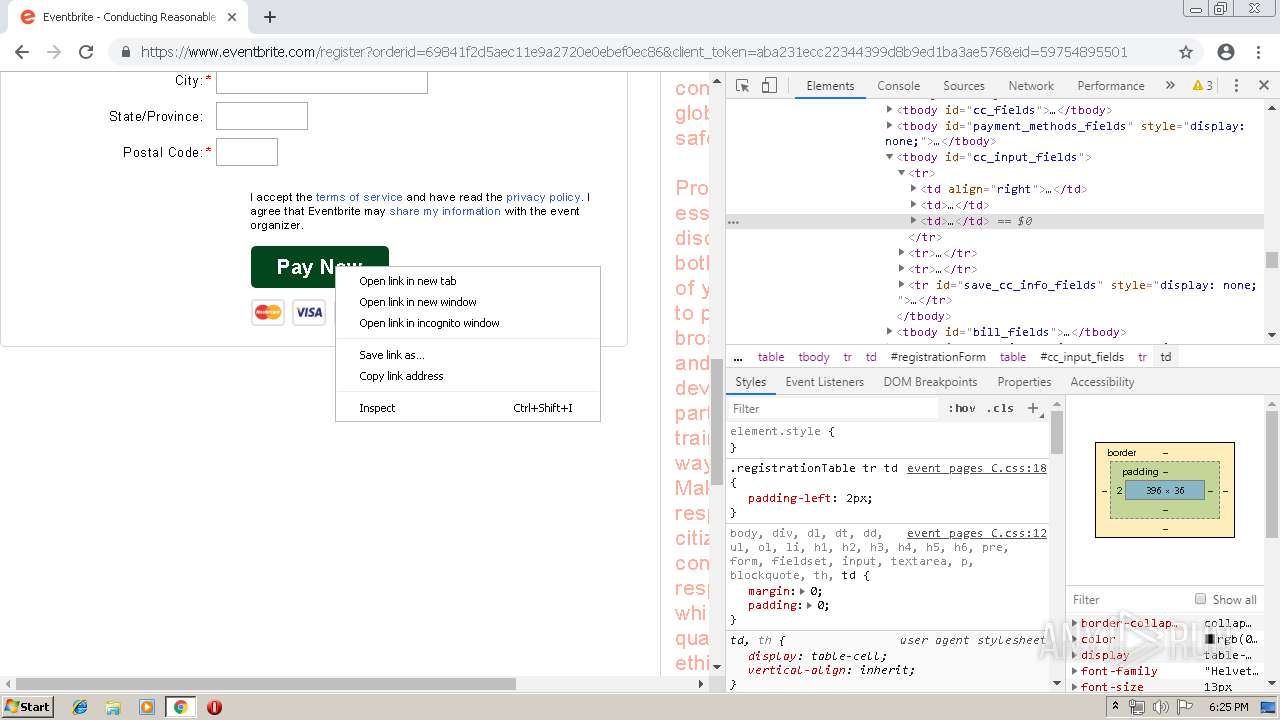Screen dimensions: 1280x720
Task: Click the color computed property swatch
Action: tap(1210, 639)
